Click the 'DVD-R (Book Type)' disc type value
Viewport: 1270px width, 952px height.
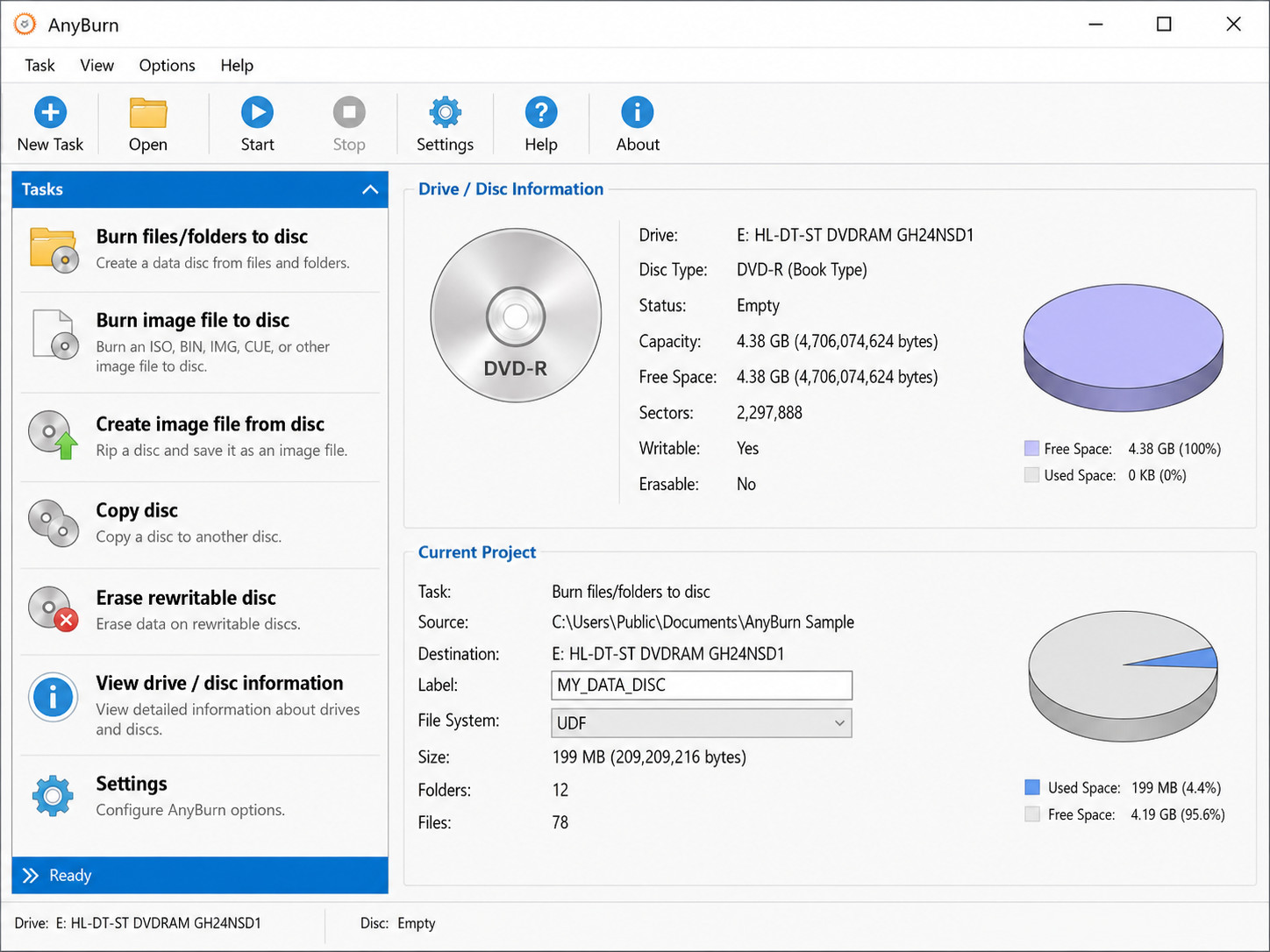802,270
